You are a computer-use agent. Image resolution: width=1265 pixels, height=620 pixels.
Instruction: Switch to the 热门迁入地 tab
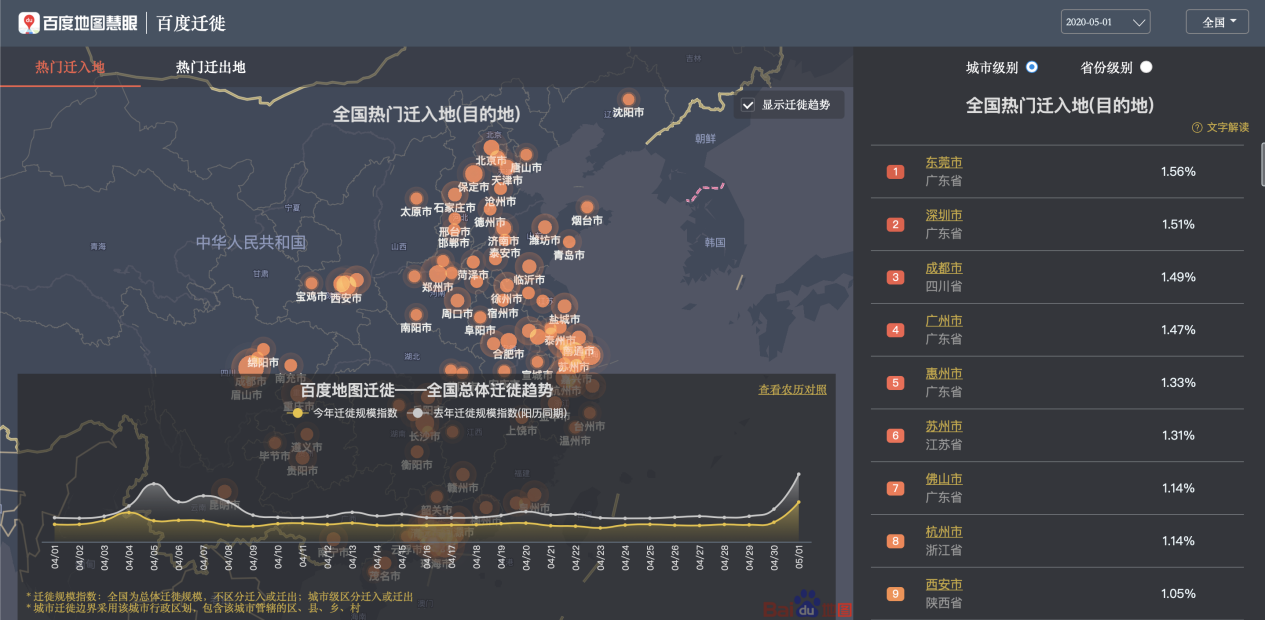[70, 67]
